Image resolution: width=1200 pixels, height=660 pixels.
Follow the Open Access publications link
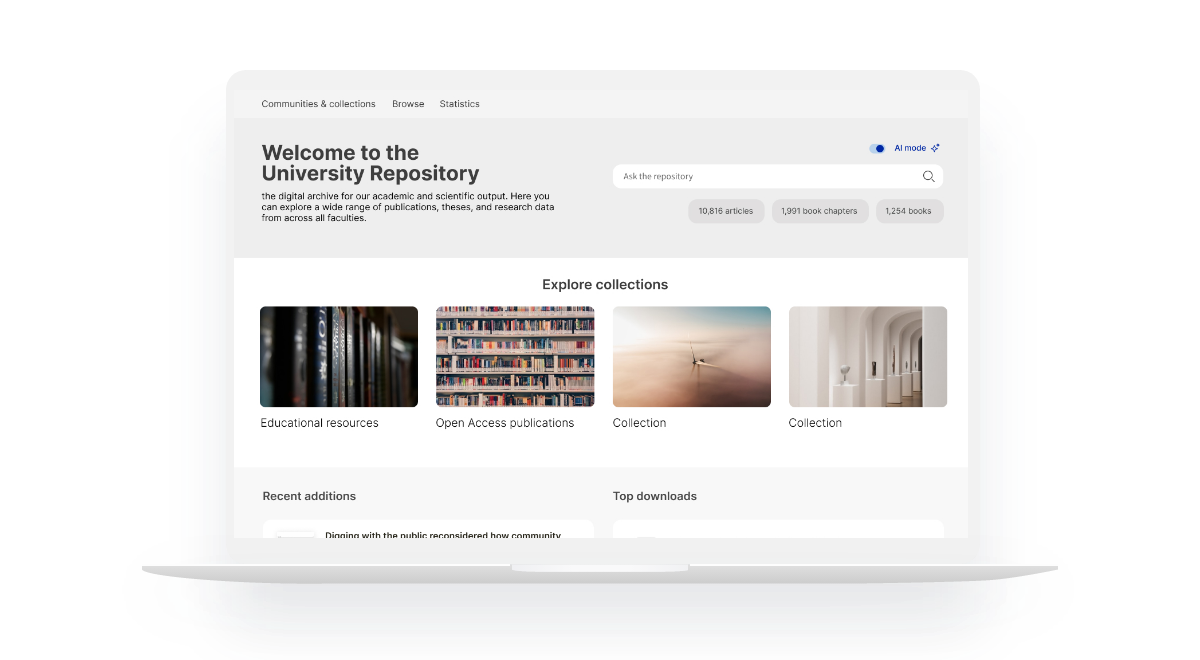[505, 423]
